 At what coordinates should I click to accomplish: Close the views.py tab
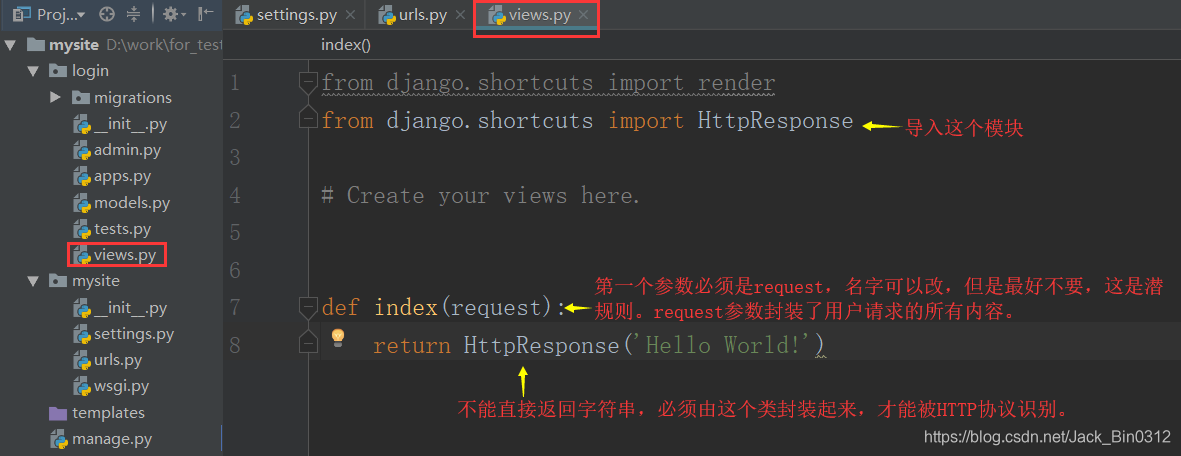(583, 15)
